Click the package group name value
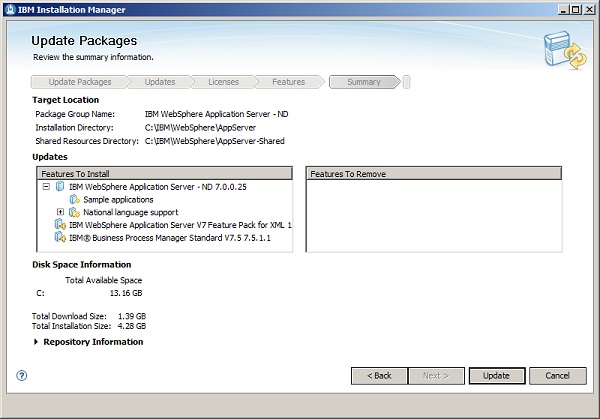The image size is (600, 419). point(216,114)
